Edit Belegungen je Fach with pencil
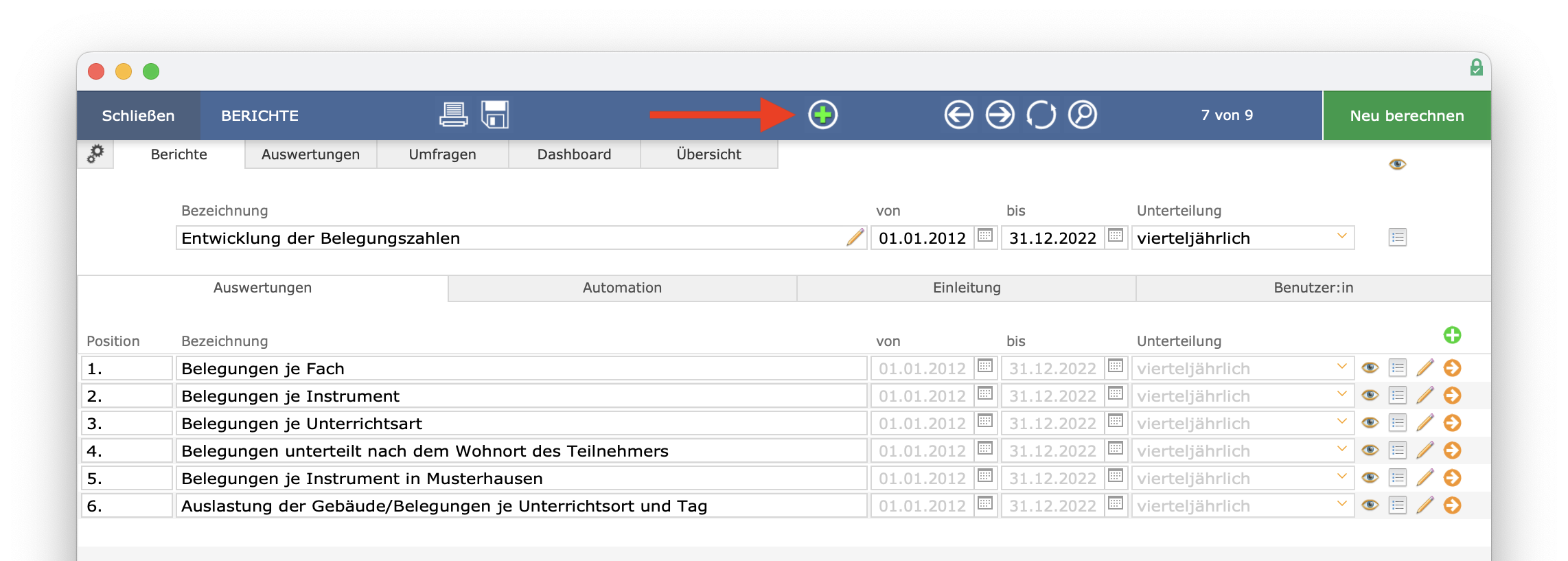Viewport: 1568px width, 561px height. (1425, 368)
